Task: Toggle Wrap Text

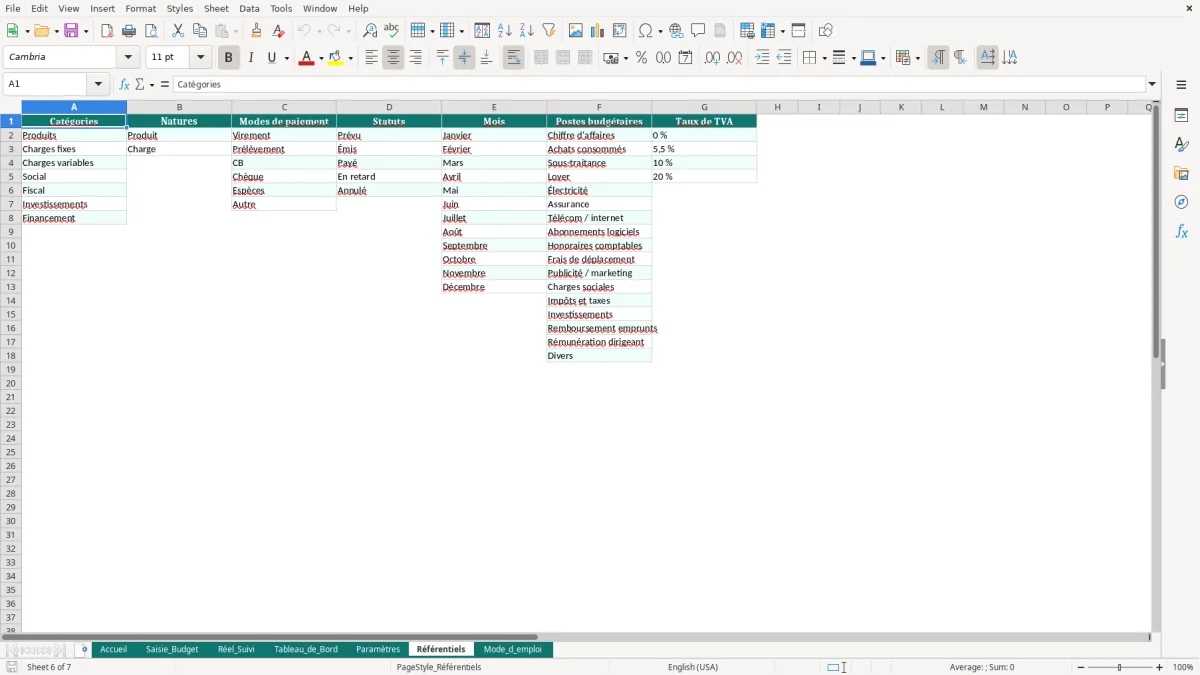Action: (513, 58)
